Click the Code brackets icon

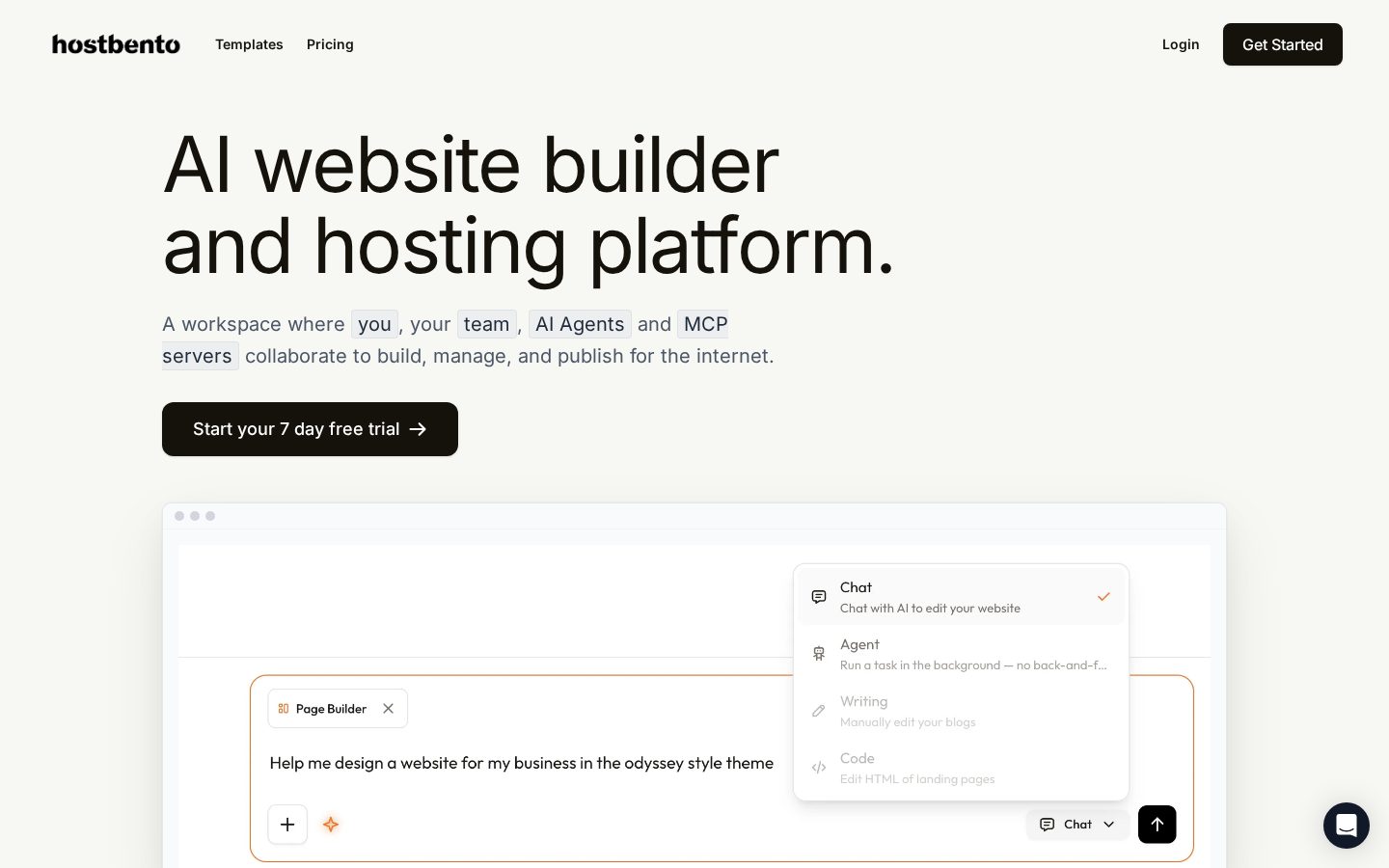819,768
